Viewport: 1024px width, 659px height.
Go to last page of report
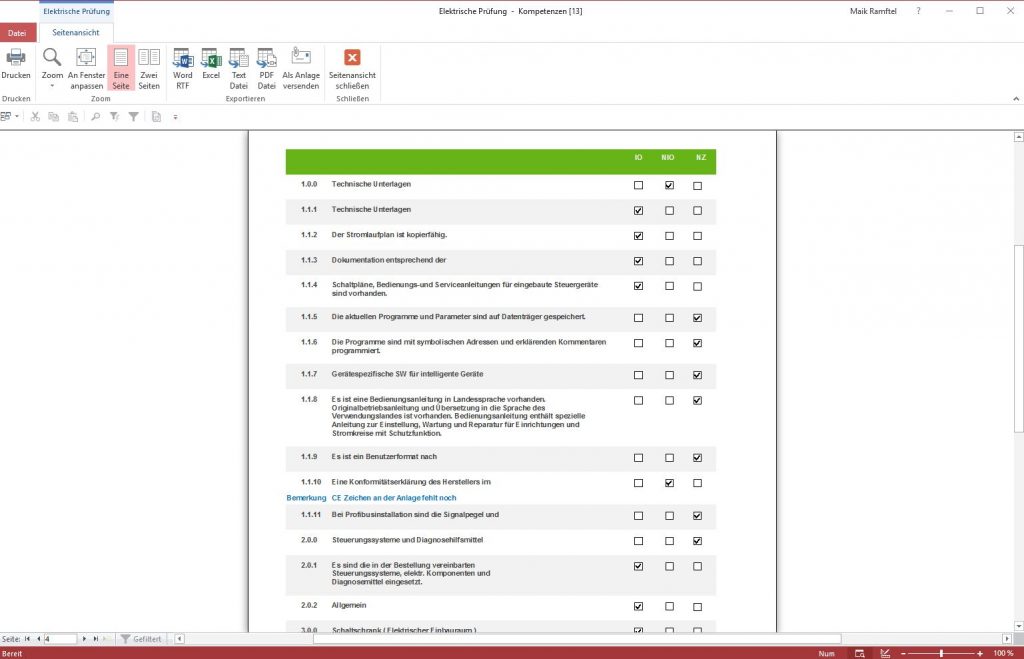[95, 639]
